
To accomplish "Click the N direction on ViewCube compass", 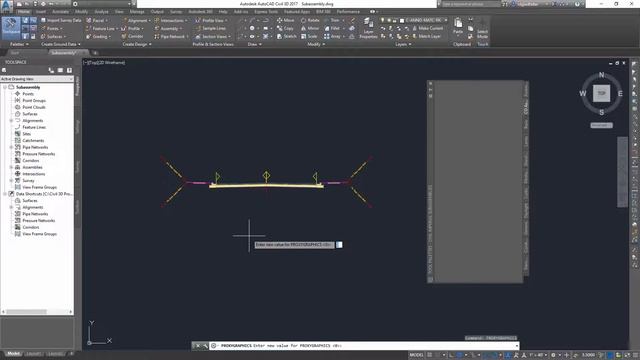I will coord(601,75).
